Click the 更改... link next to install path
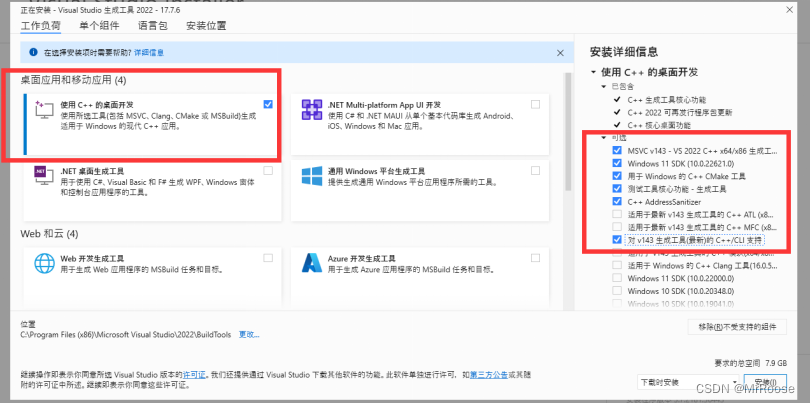The image size is (810, 403). point(249,335)
